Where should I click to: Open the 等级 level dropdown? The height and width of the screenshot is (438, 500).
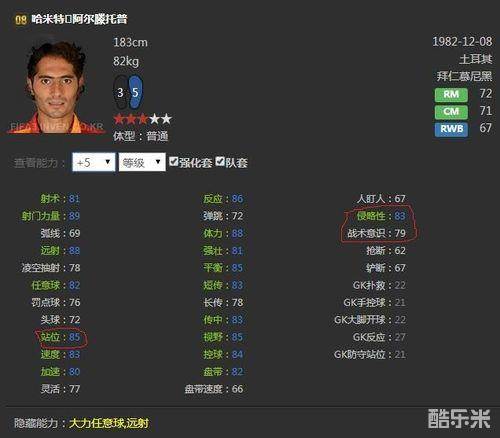point(142,162)
